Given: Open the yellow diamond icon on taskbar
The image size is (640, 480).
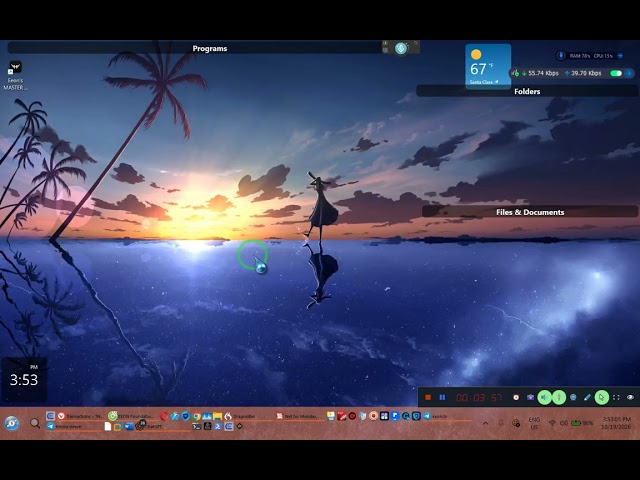Looking at the screenshot, I should click(x=239, y=427).
